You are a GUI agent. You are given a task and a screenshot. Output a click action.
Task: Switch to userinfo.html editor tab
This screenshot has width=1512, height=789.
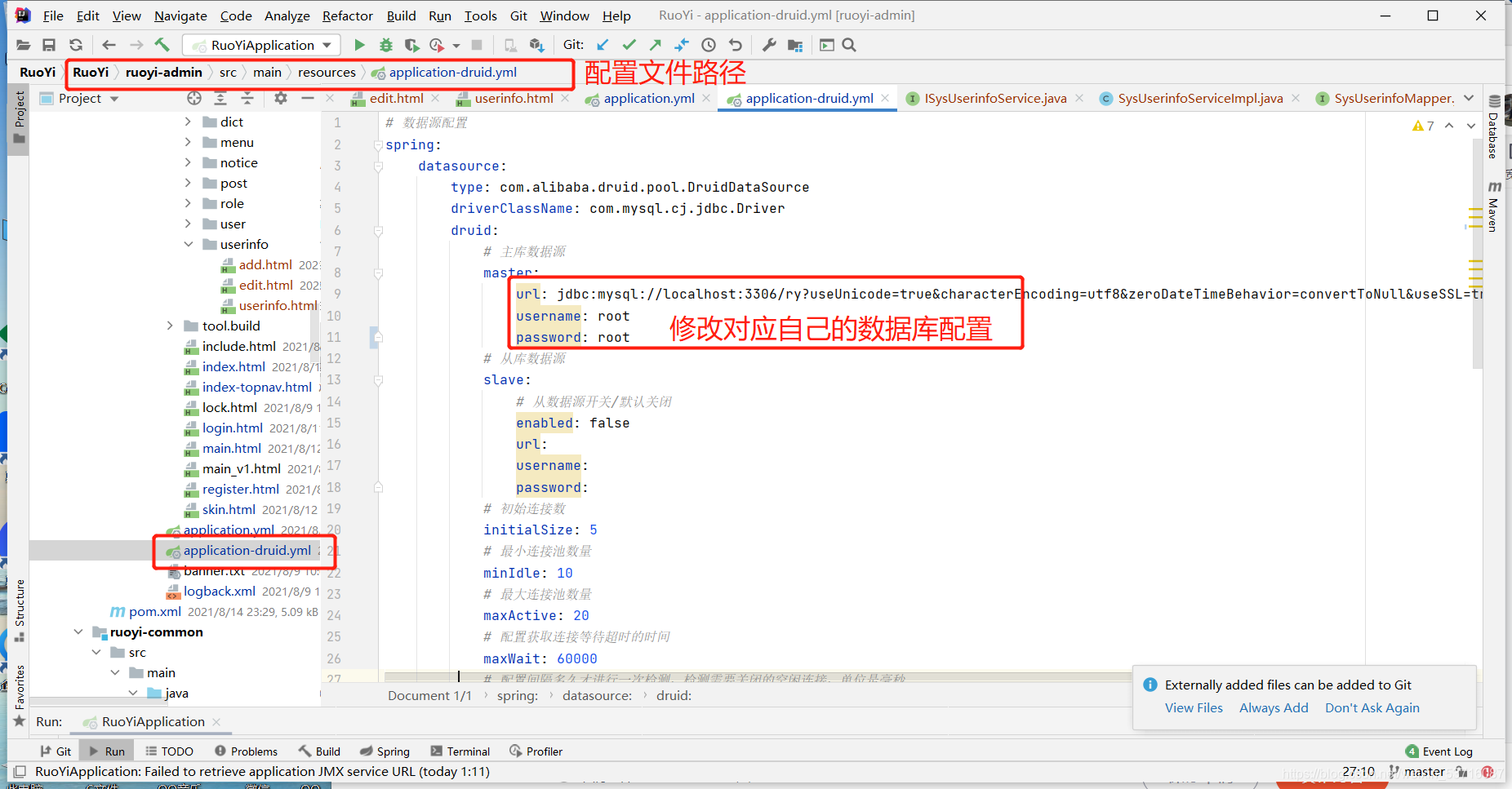[514, 98]
